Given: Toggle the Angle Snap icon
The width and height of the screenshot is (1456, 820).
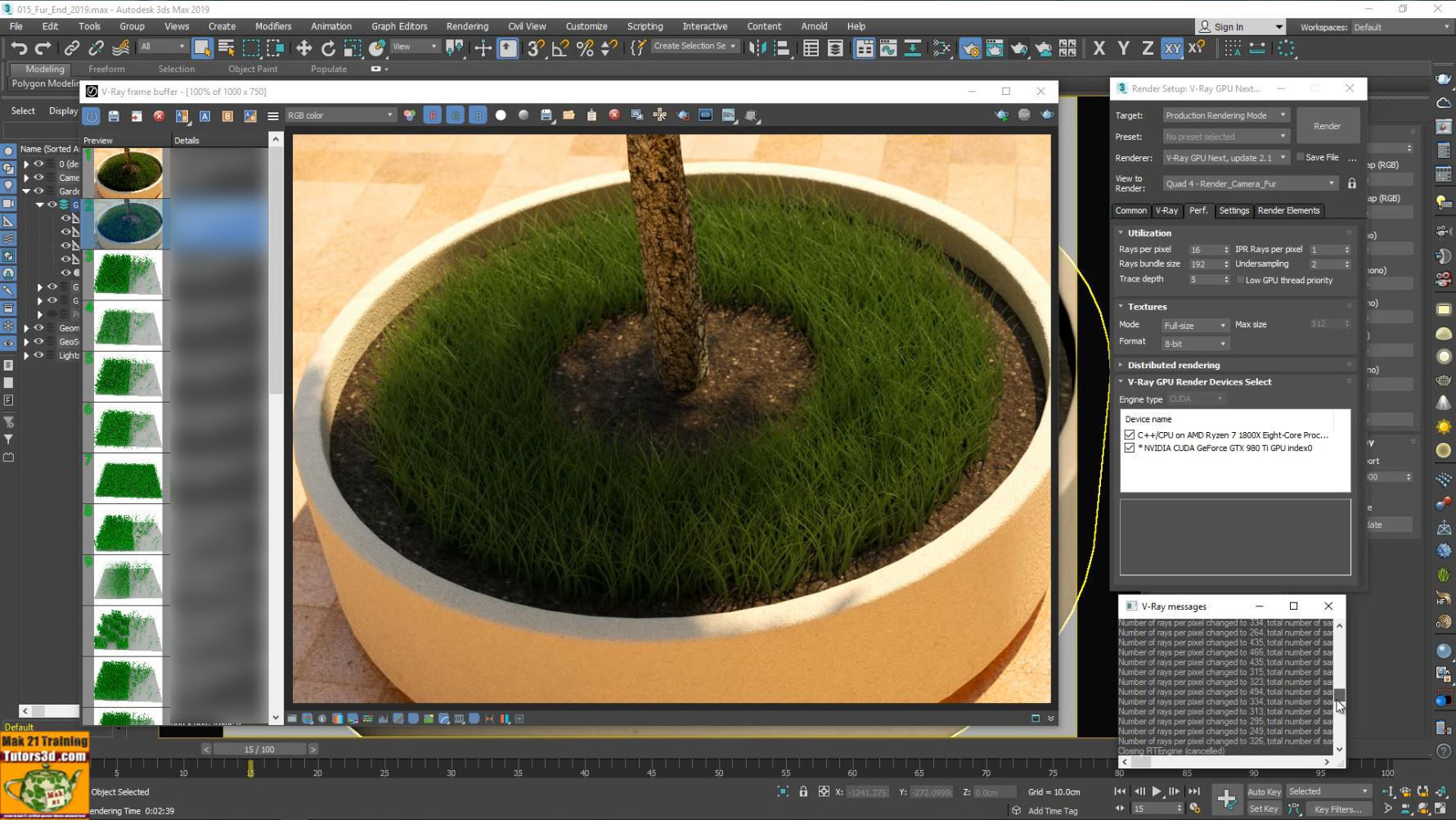Looking at the screenshot, I should click(560, 48).
